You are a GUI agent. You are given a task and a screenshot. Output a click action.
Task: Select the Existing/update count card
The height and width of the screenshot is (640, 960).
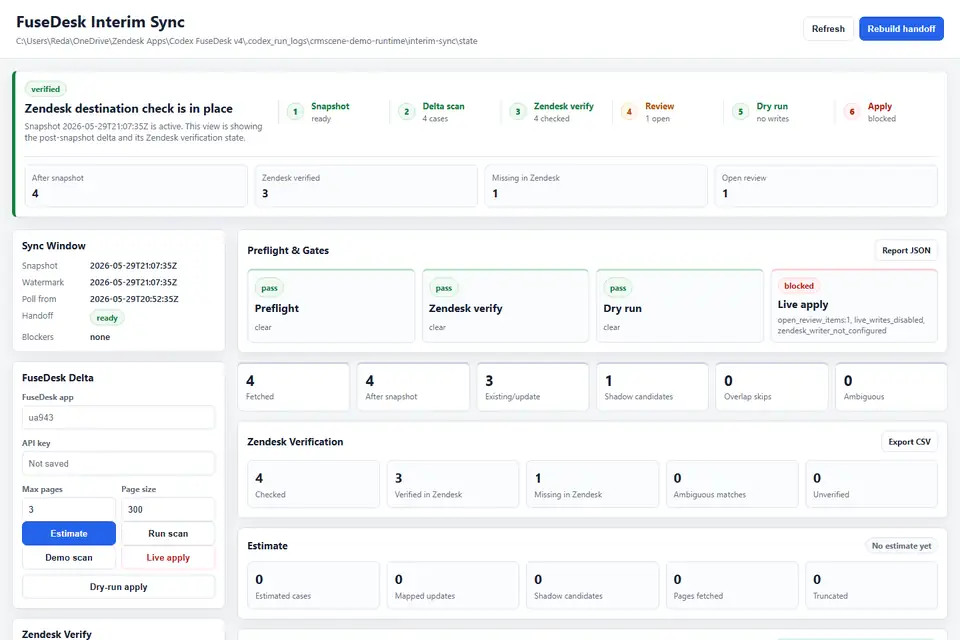pyautogui.click(x=533, y=387)
